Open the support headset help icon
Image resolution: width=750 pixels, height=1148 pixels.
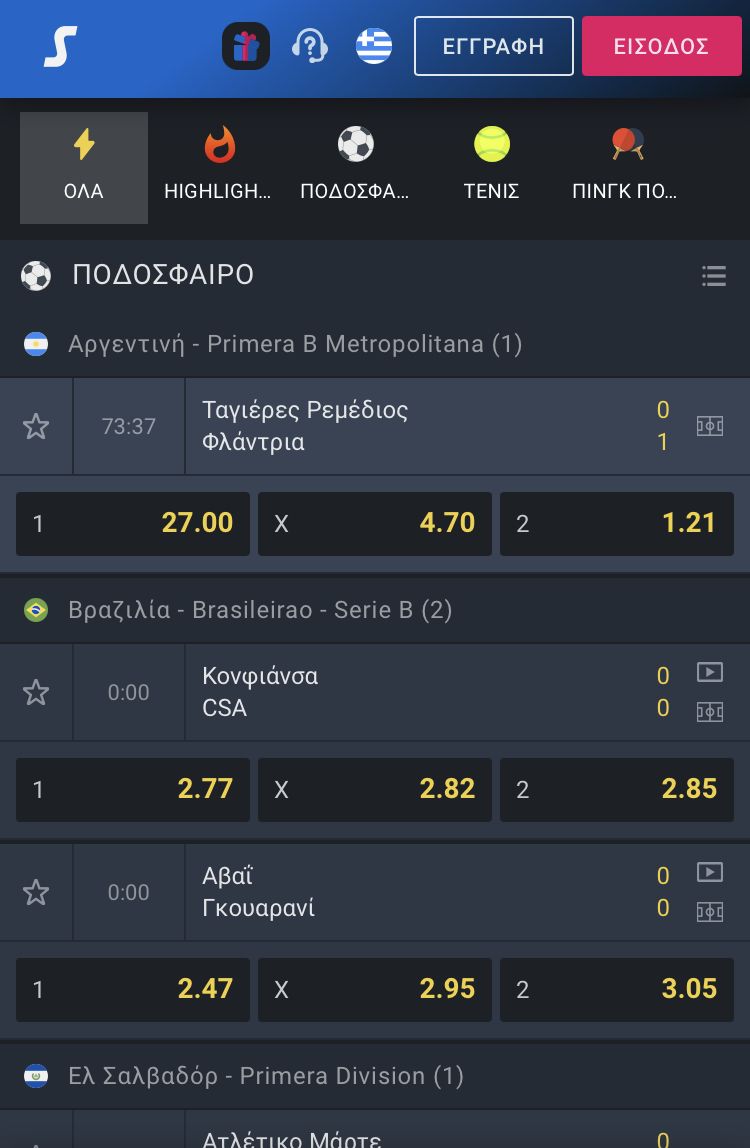[x=310, y=46]
